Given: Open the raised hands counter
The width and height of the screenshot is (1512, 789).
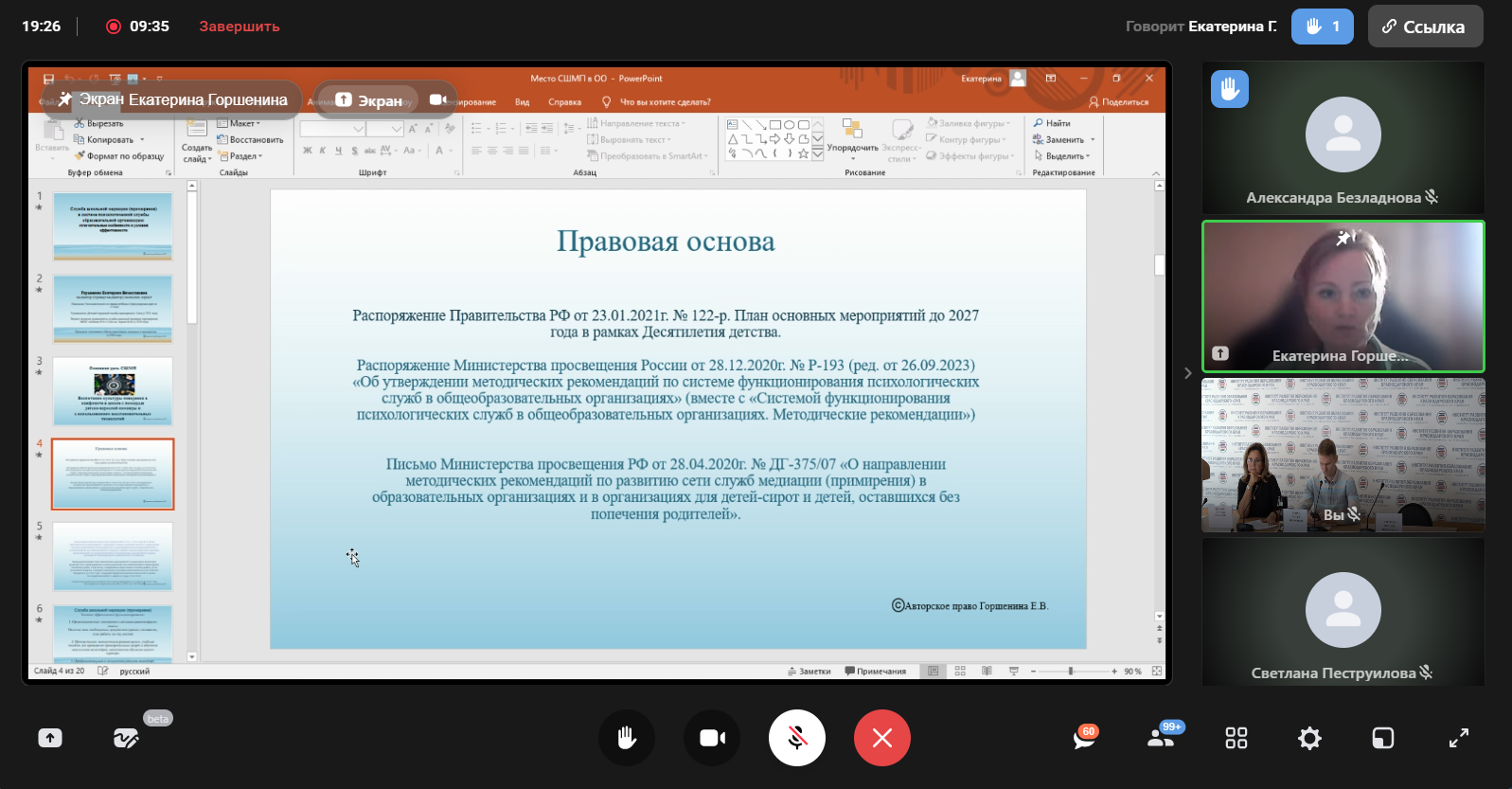Looking at the screenshot, I should 1322,27.
